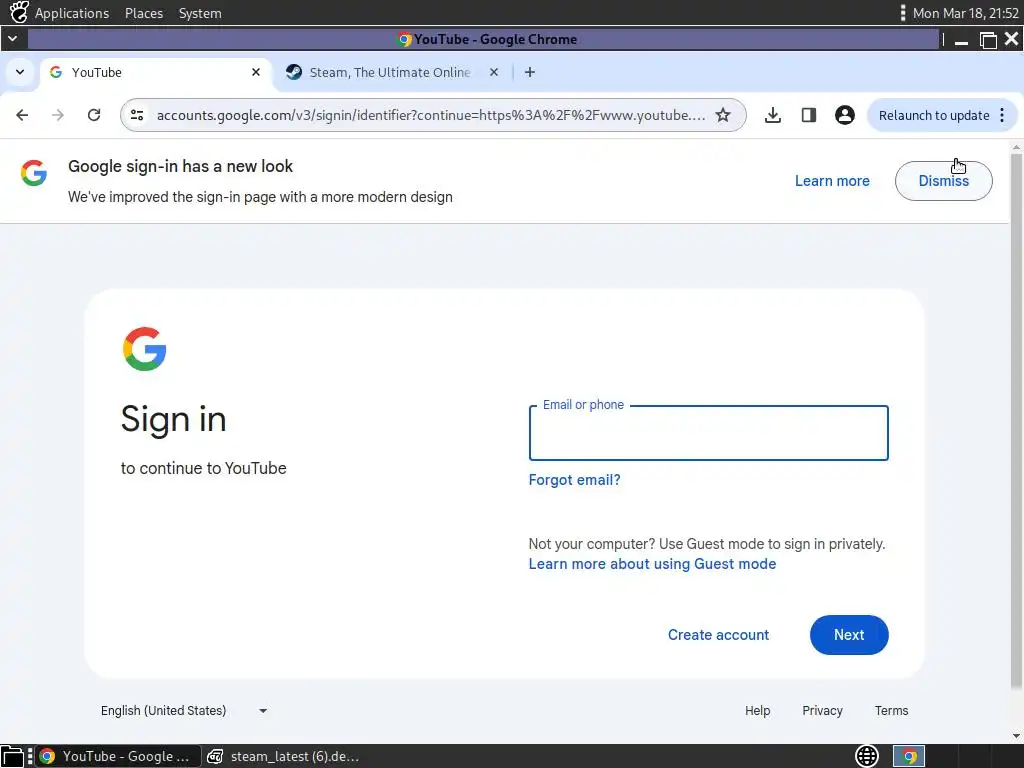1024x768 pixels.
Task: Click Create account
Action: click(x=718, y=635)
